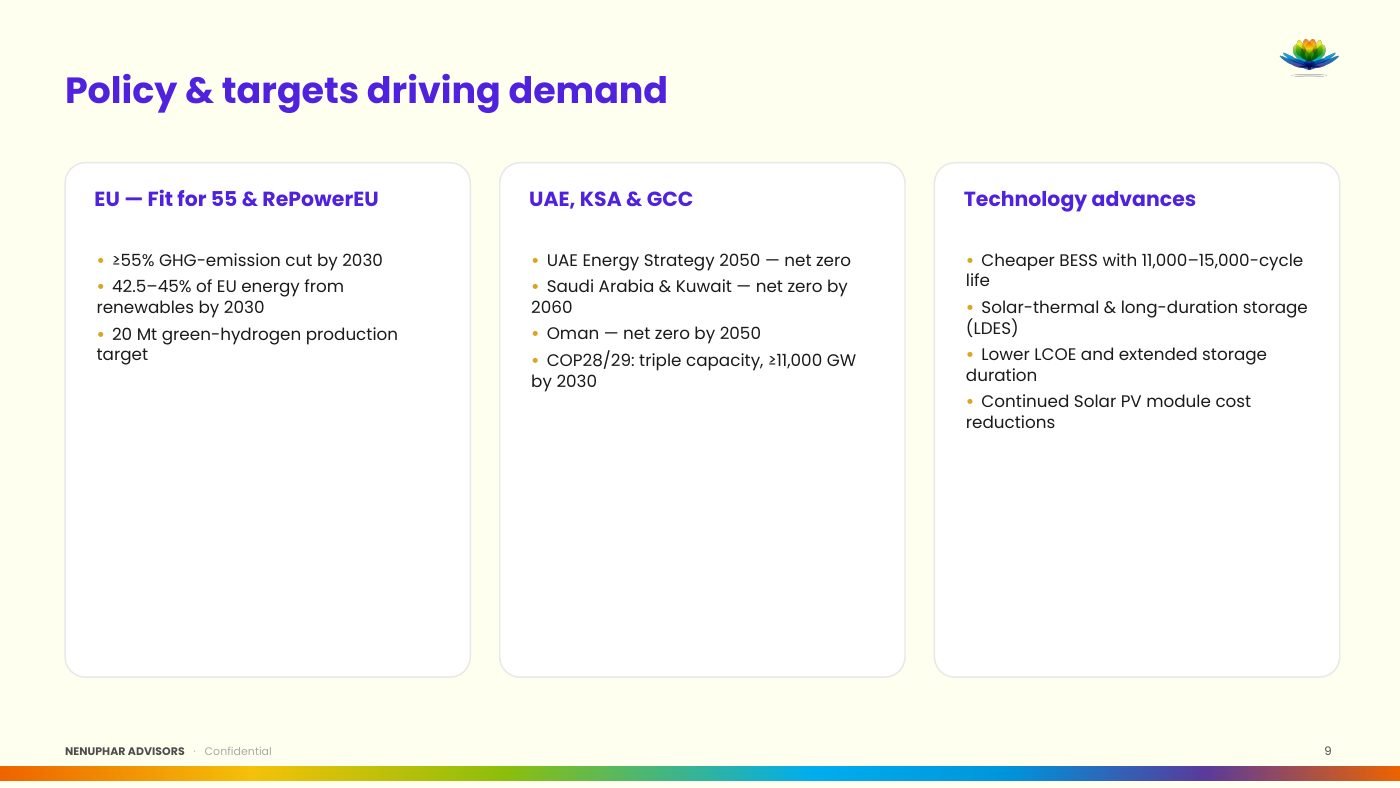
Task: Select the 'UAE, KSA & GCC' heading
Action: tap(611, 199)
